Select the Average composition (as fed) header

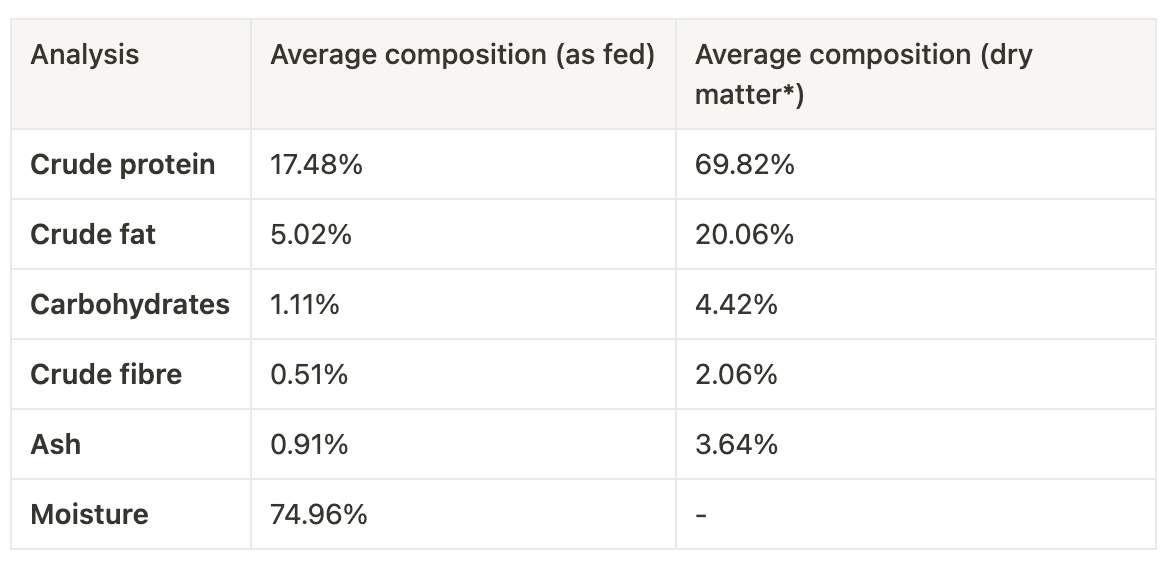click(462, 55)
